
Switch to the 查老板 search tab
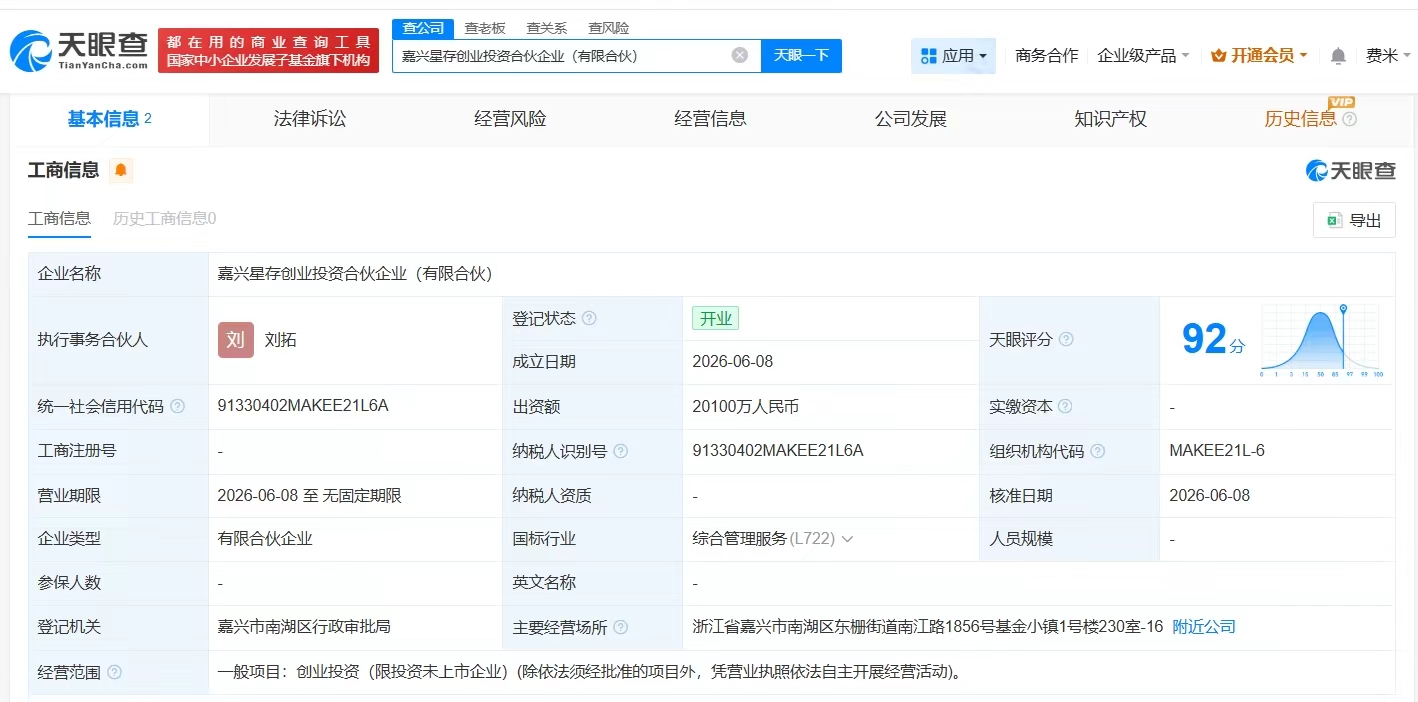coord(485,28)
